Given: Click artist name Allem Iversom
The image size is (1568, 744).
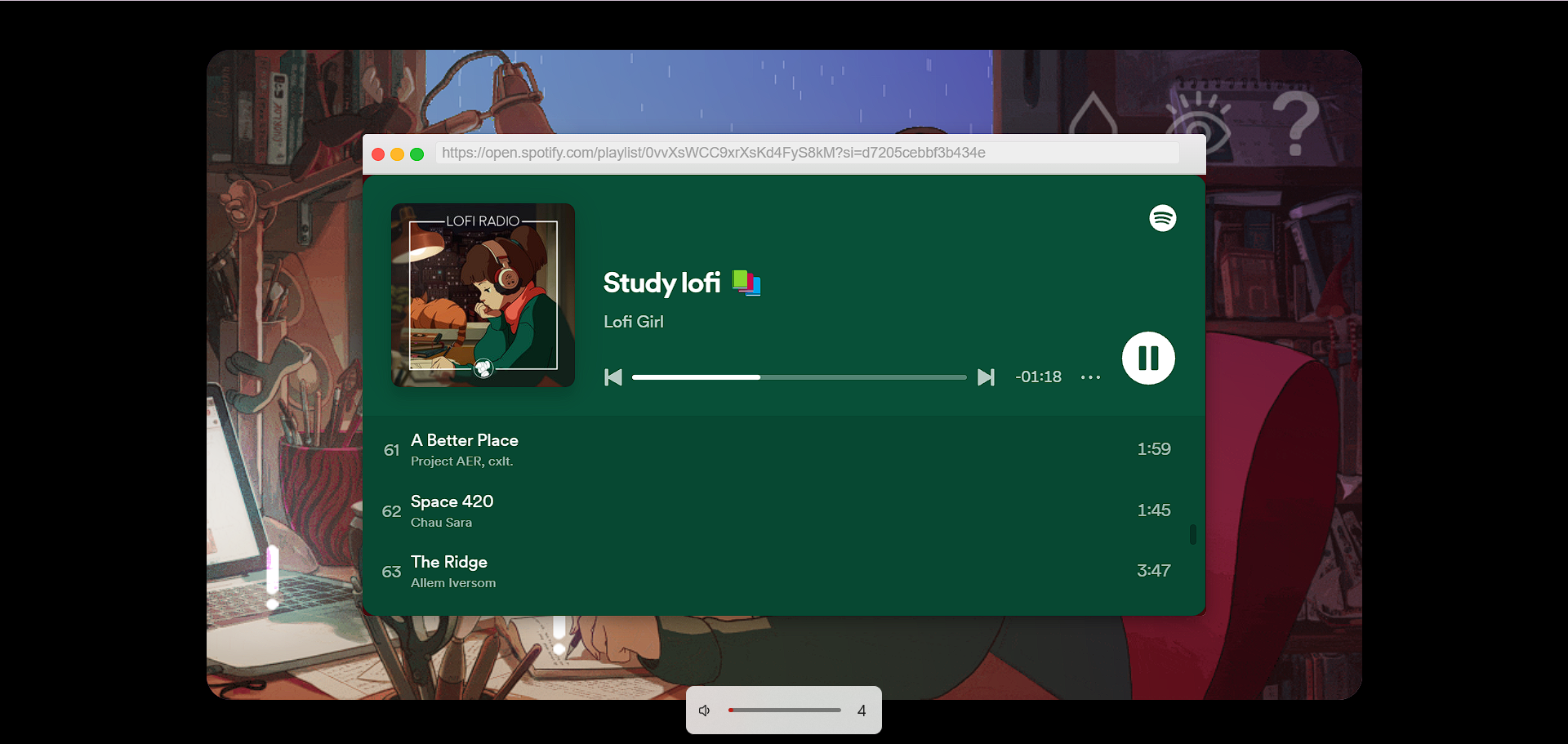Looking at the screenshot, I should tap(453, 583).
